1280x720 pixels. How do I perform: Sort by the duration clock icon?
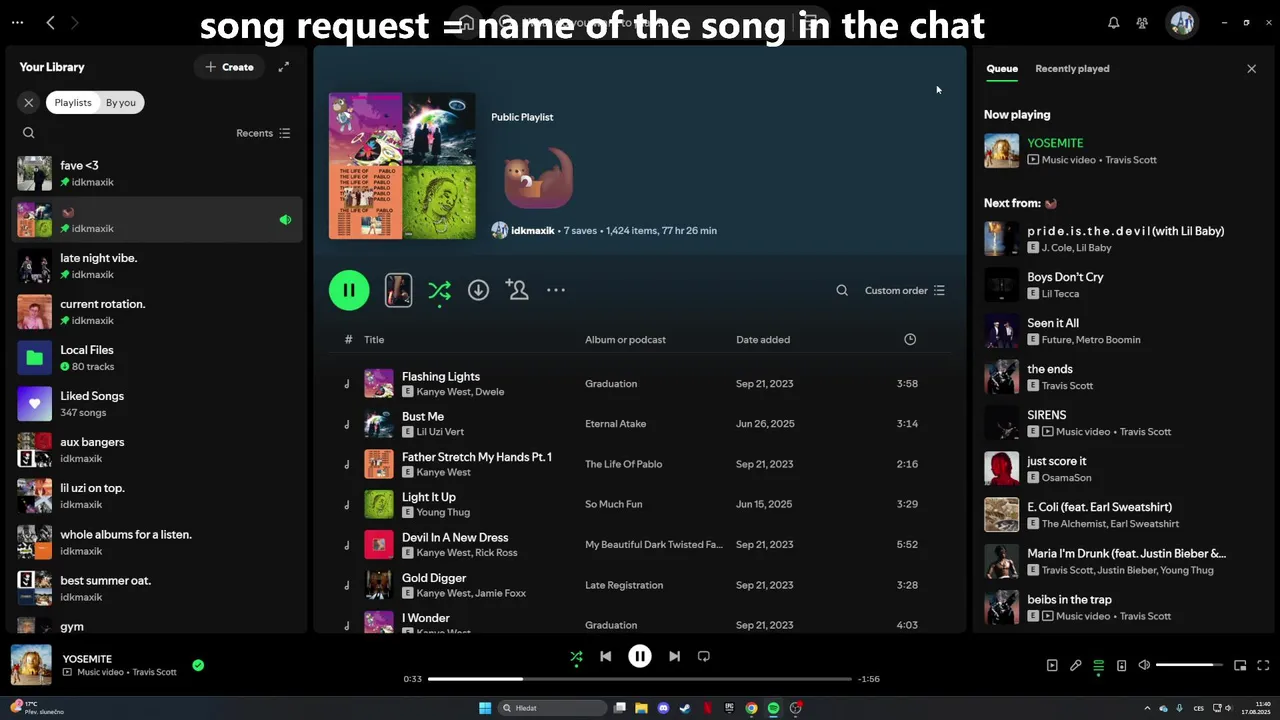tap(910, 340)
